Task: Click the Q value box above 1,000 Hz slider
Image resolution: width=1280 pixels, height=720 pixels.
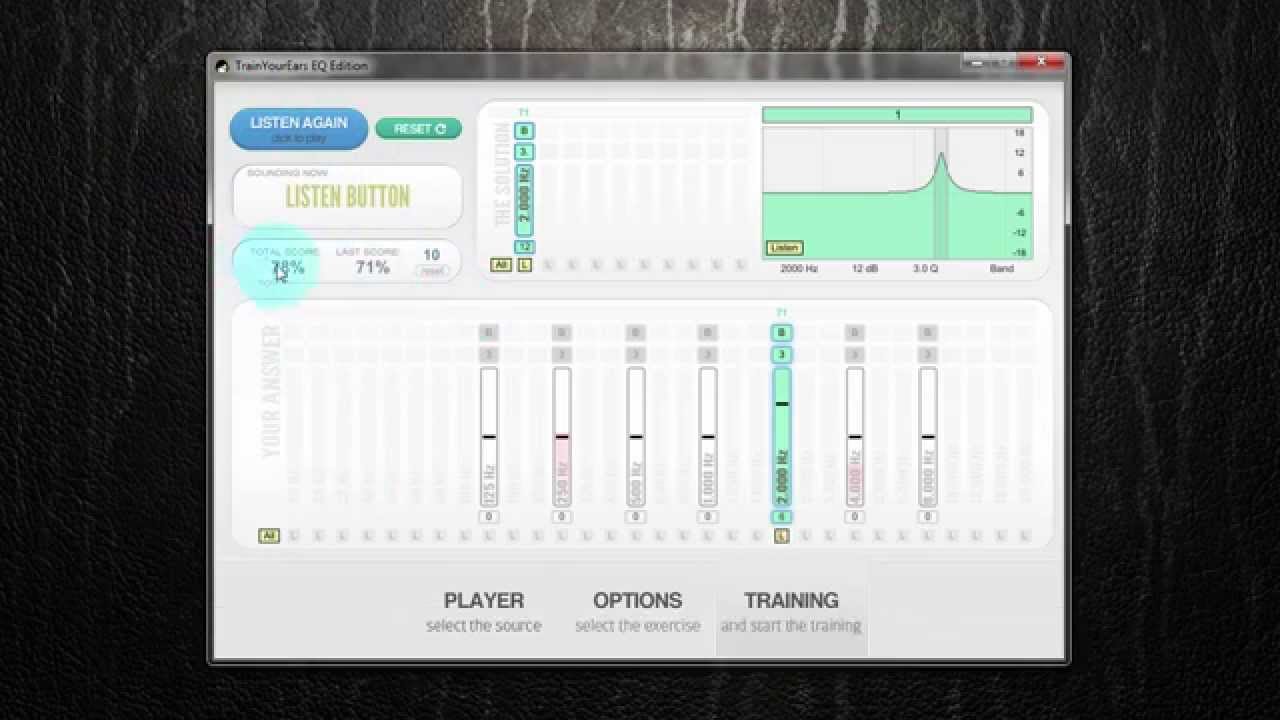Action: (708, 355)
